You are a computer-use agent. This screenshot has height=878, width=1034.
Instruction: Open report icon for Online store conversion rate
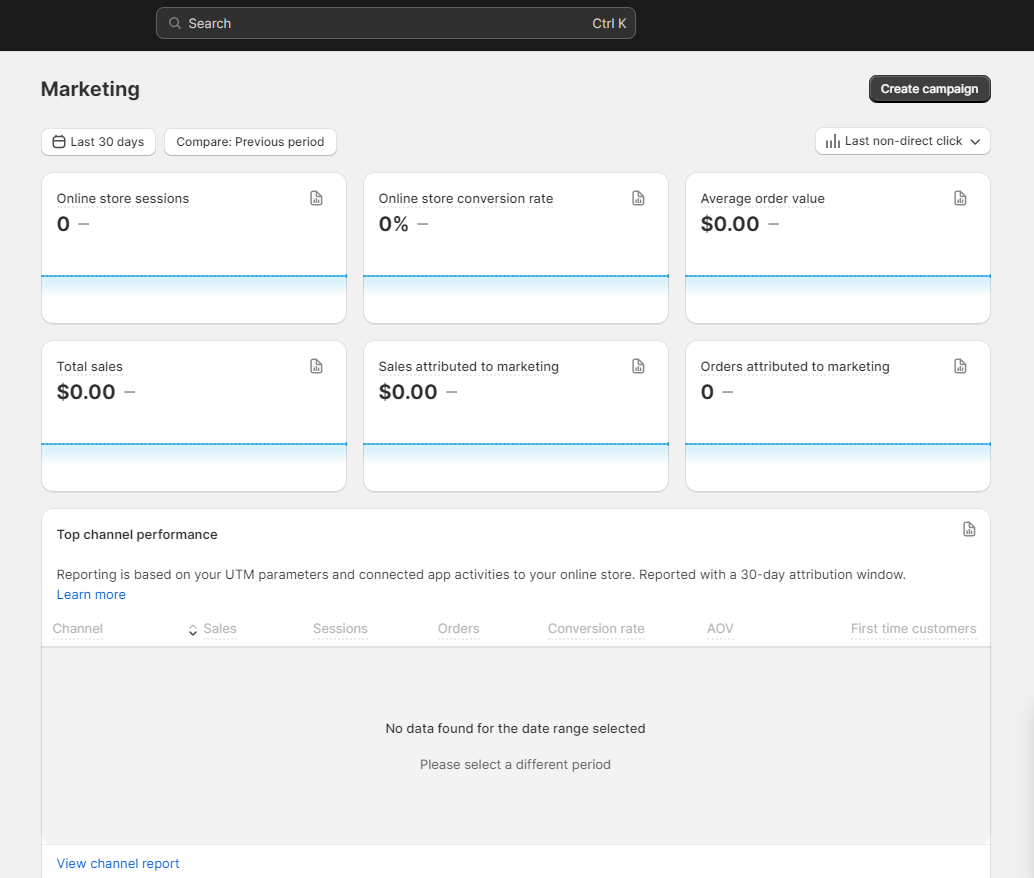pyautogui.click(x=638, y=198)
